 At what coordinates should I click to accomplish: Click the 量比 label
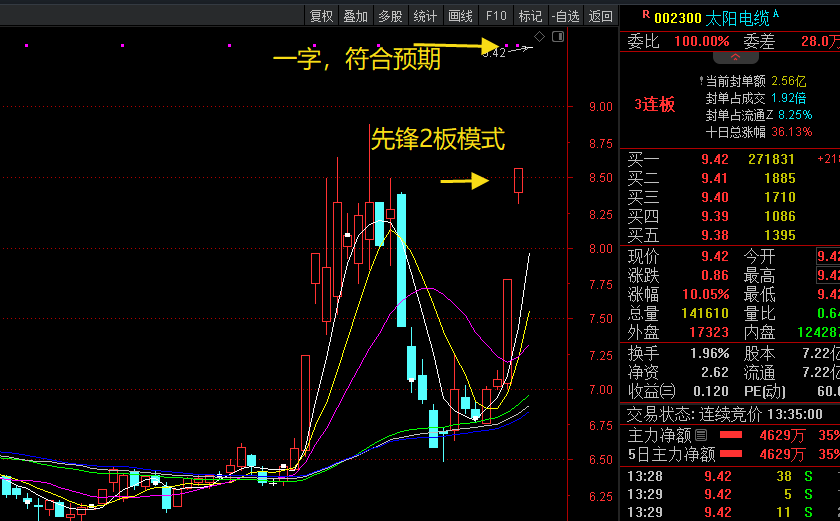[759, 313]
